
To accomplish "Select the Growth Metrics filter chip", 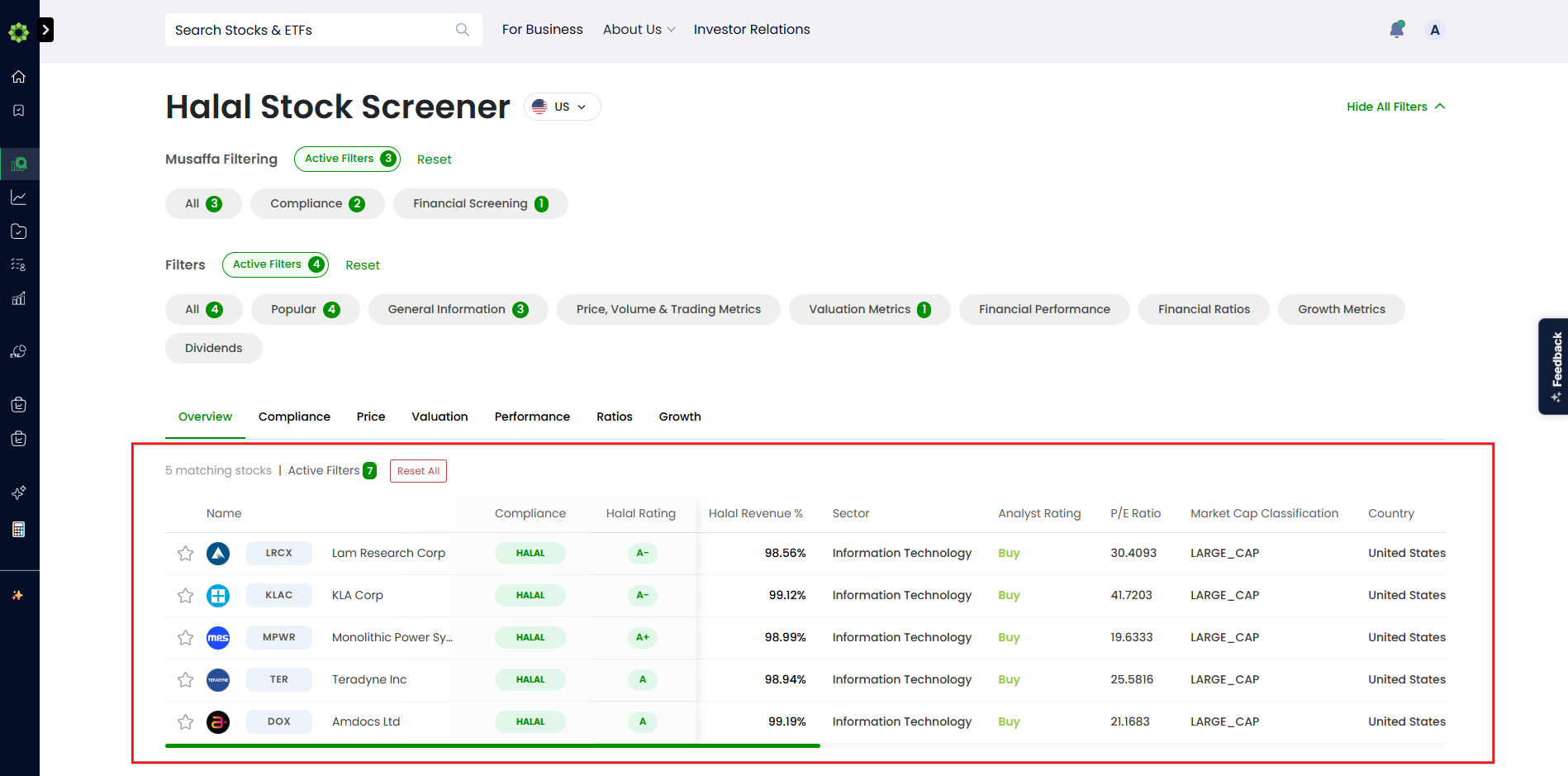I will [1342, 310].
